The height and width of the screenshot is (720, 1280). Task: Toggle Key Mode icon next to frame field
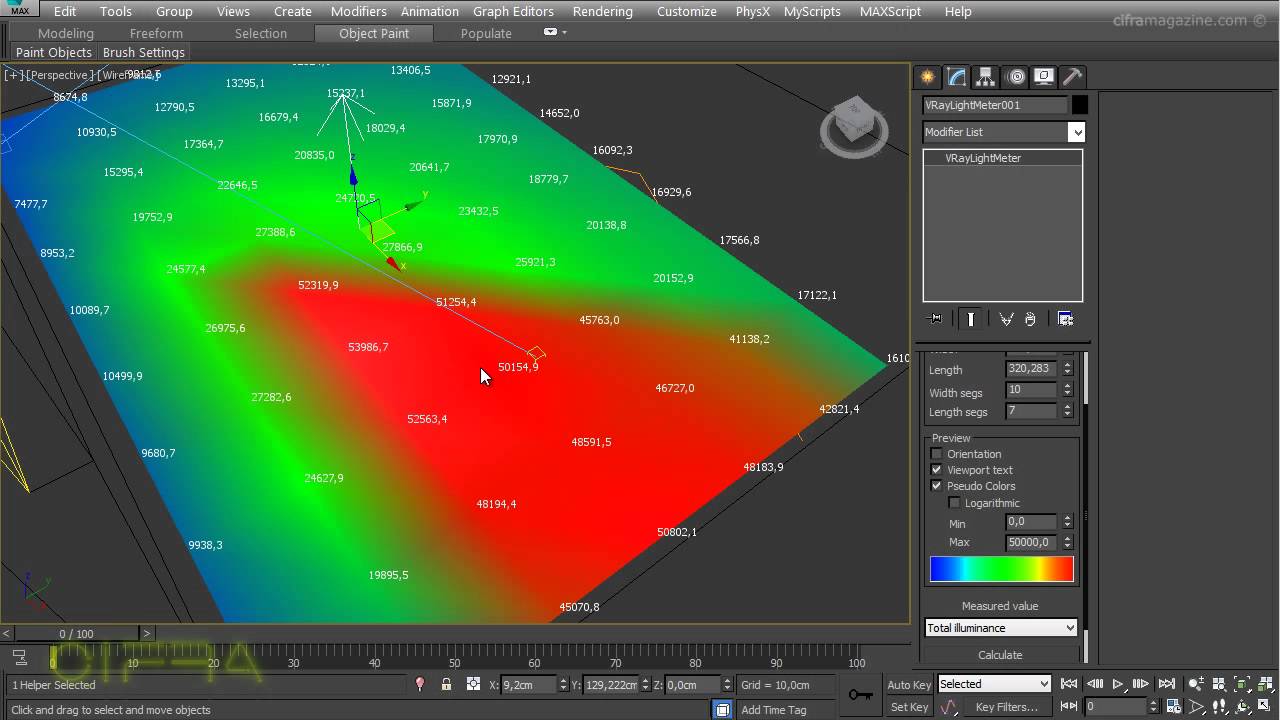[x=1069, y=707]
